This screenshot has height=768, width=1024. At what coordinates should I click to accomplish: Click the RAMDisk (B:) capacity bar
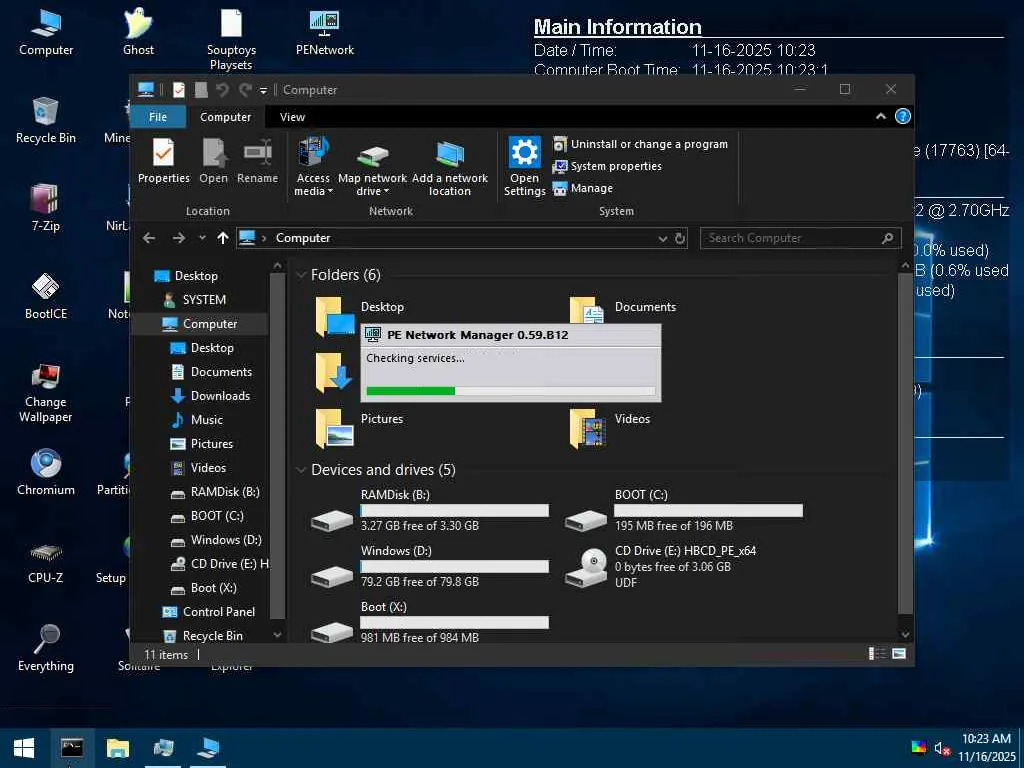(455, 511)
